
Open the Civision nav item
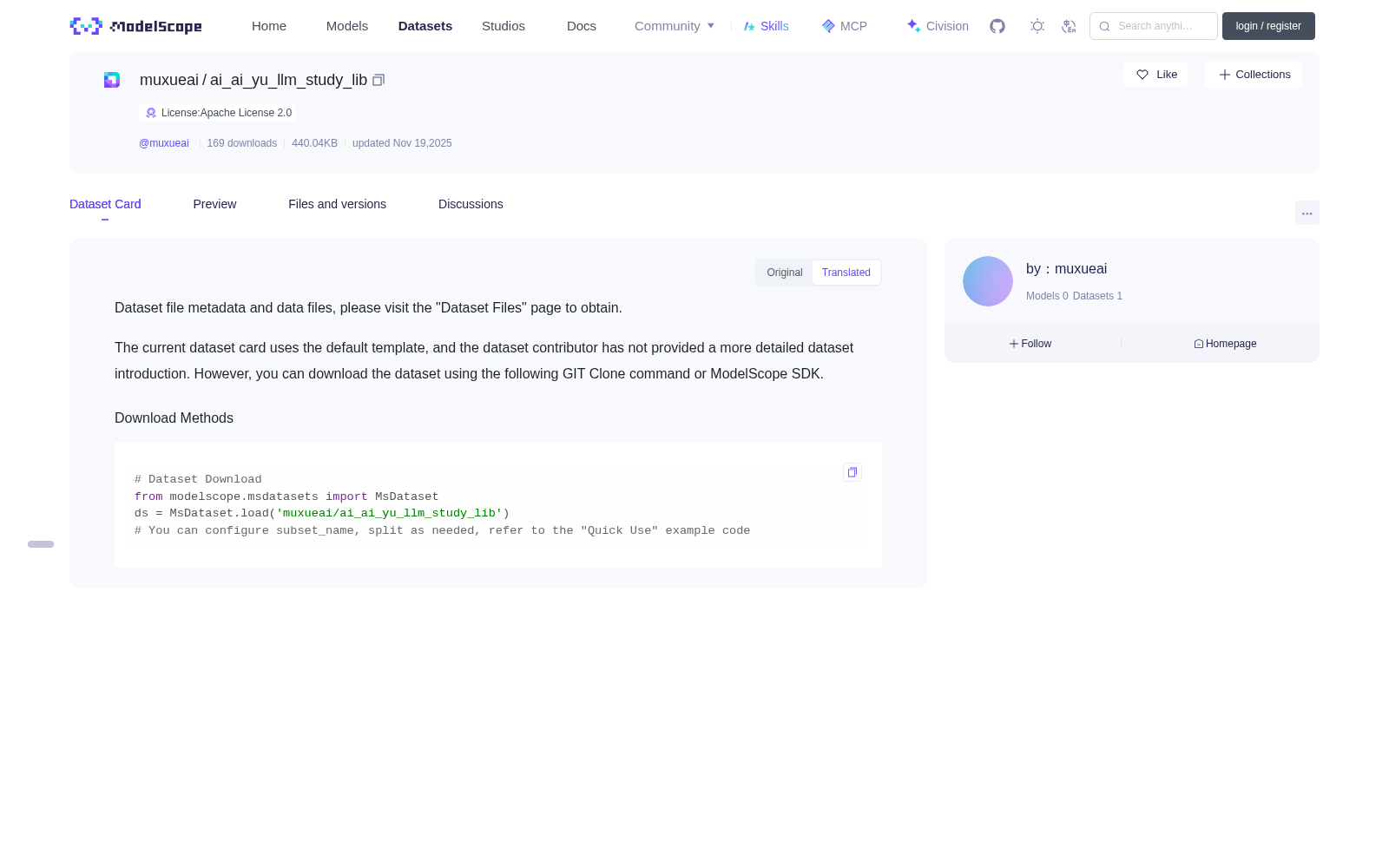(938, 26)
